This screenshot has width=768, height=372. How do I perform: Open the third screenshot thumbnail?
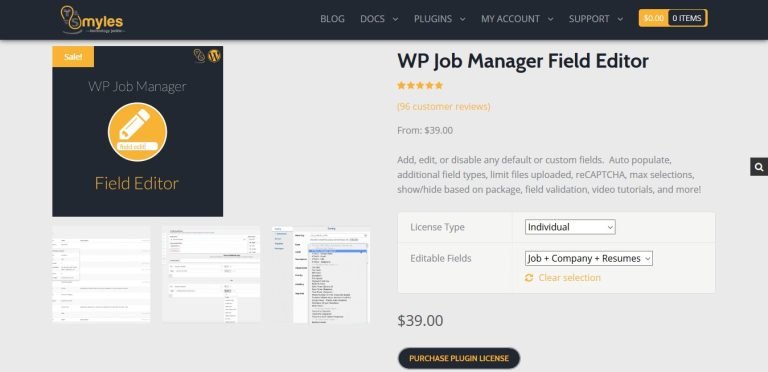pyautogui.click(x=321, y=274)
